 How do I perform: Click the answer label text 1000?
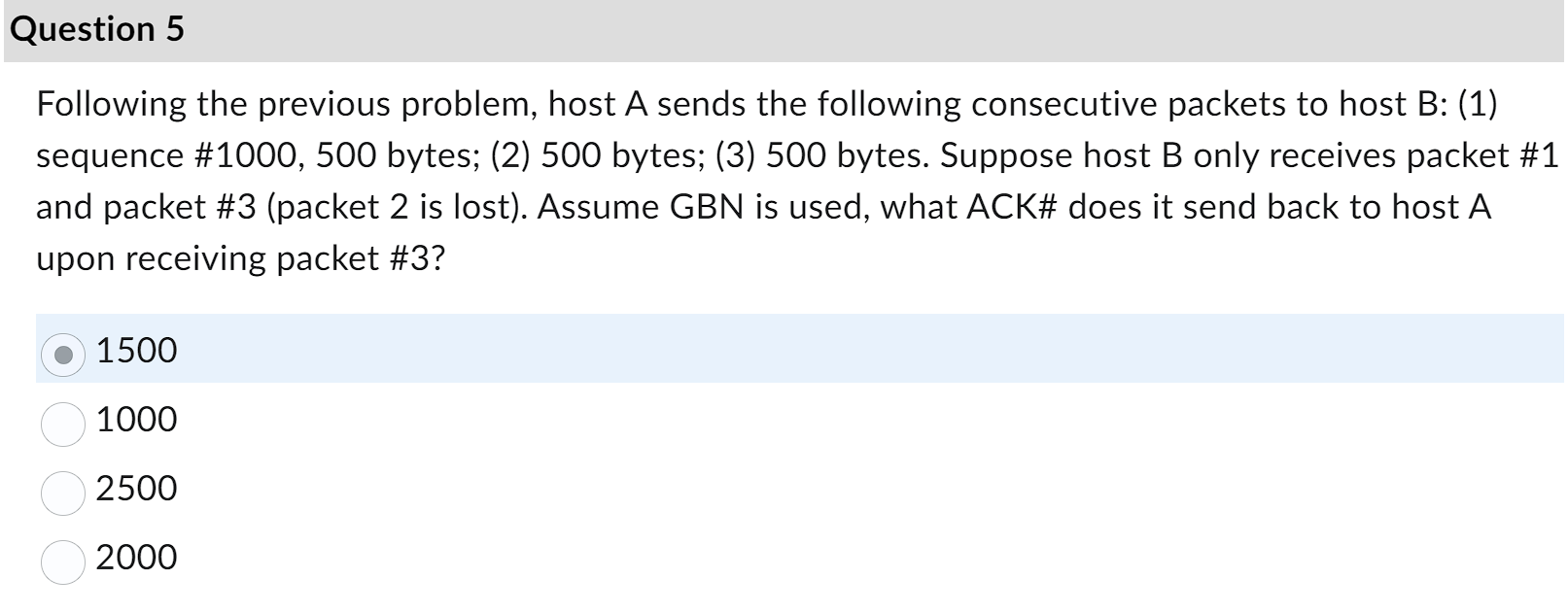point(135,421)
